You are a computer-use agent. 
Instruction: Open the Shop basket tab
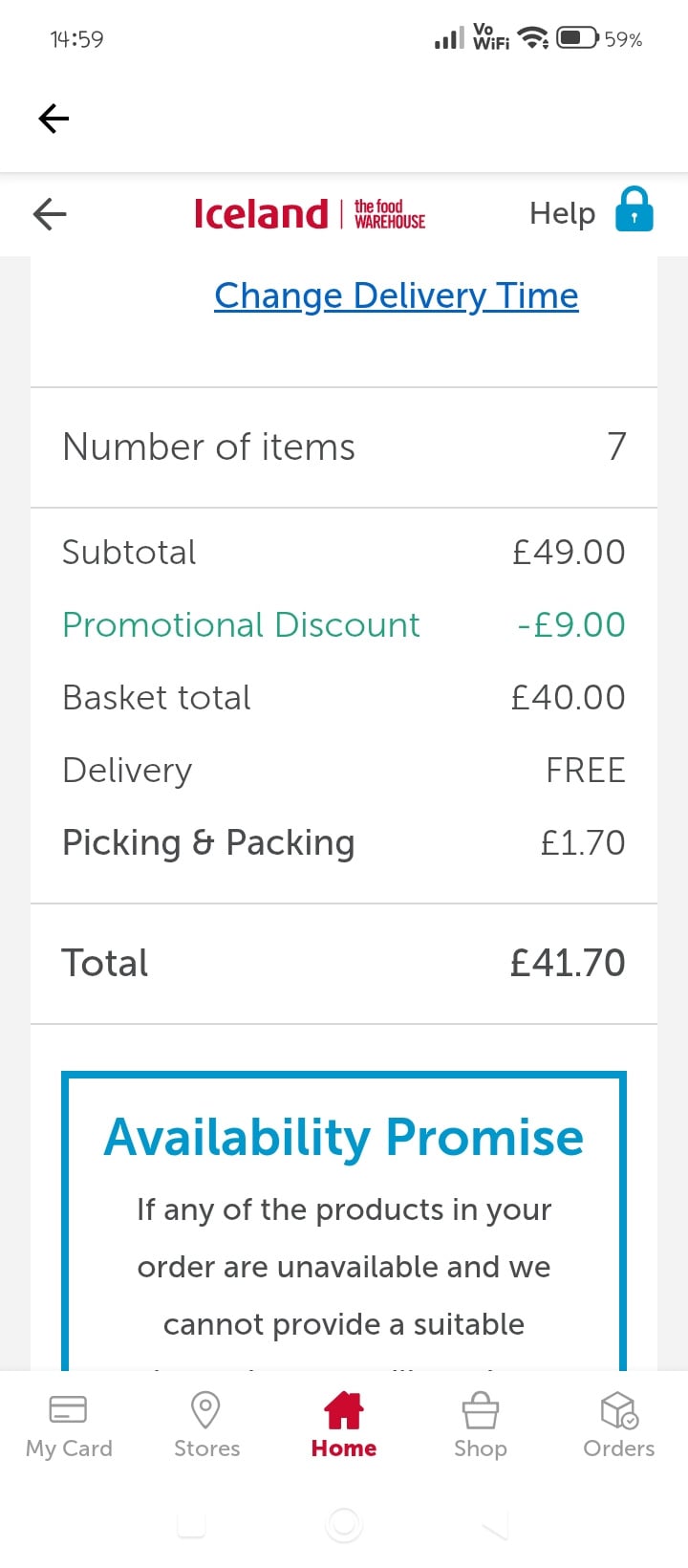pyautogui.click(x=481, y=1425)
